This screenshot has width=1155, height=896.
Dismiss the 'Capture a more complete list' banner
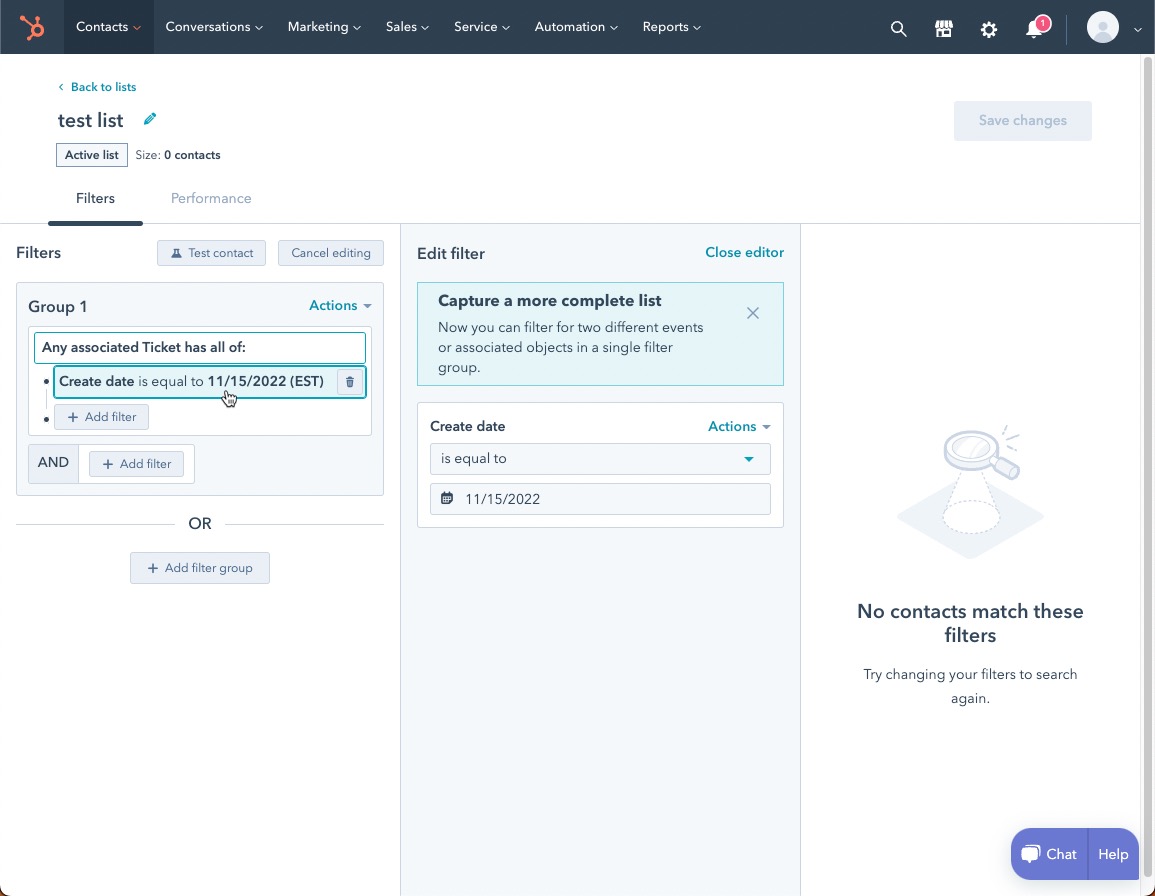(x=752, y=313)
